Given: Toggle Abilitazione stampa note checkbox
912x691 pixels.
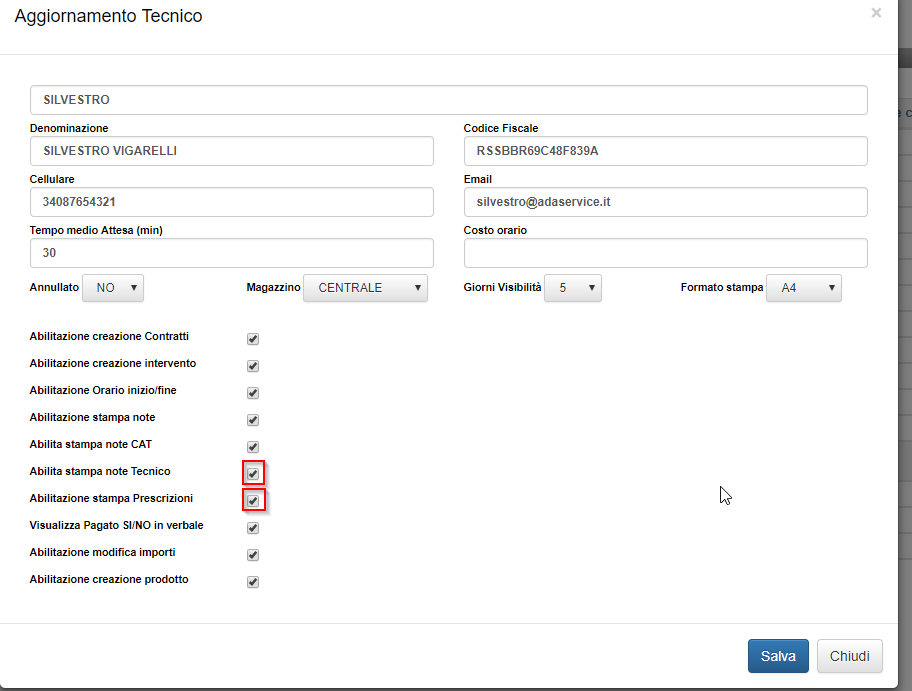Looking at the screenshot, I should [x=253, y=420].
